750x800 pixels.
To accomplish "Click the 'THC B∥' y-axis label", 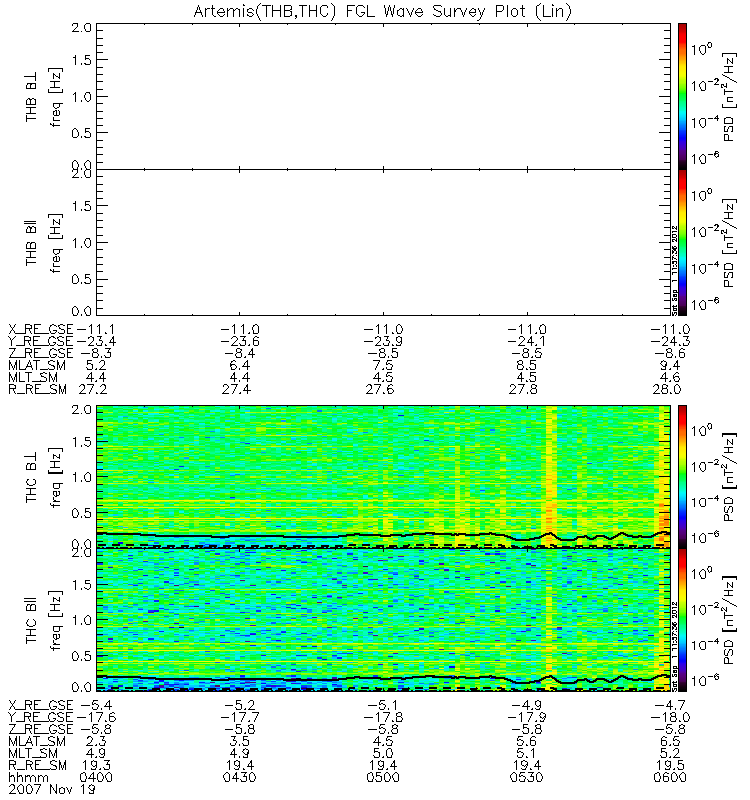I will [32, 620].
